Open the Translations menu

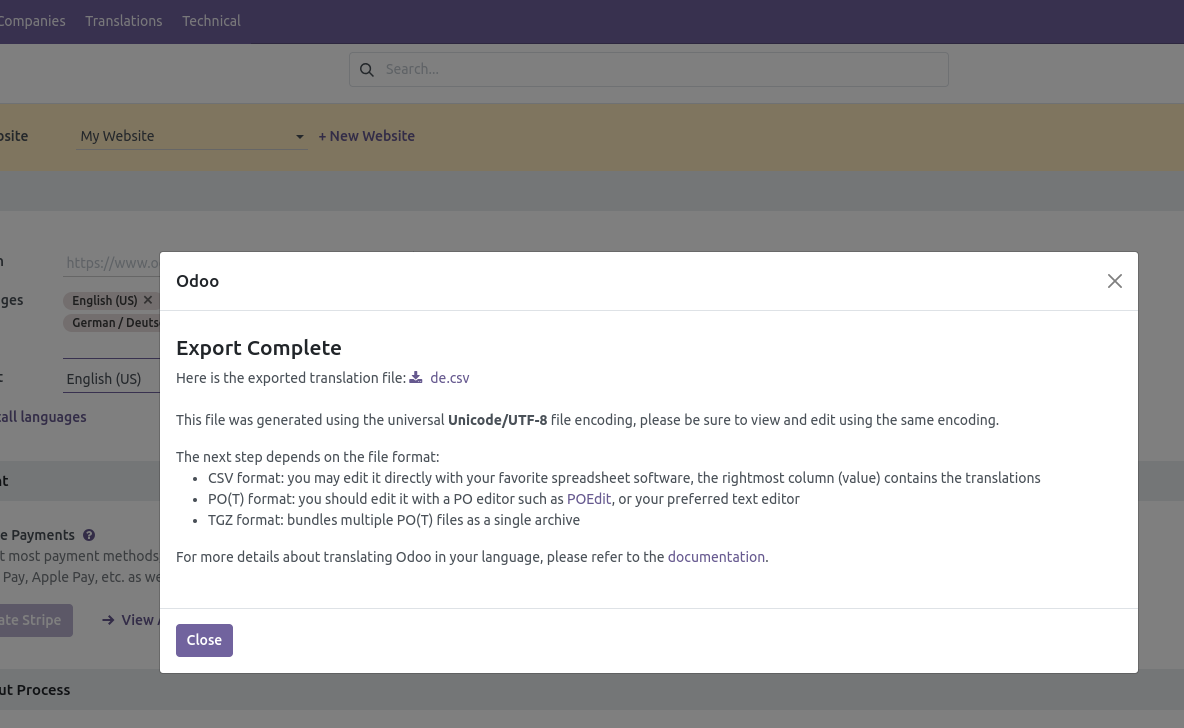point(124,21)
